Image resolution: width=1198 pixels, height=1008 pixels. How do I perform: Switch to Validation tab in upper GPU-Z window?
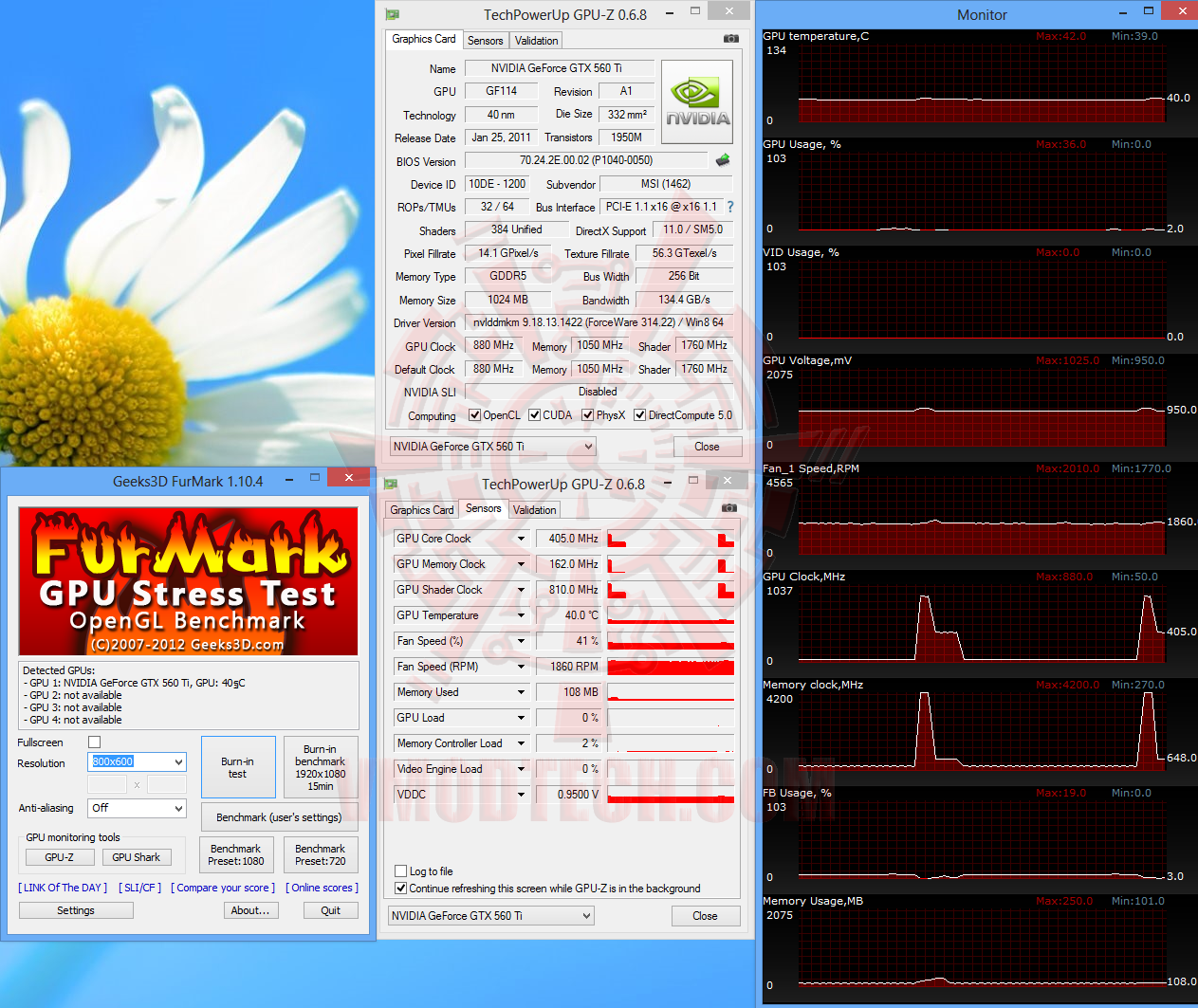(536, 41)
